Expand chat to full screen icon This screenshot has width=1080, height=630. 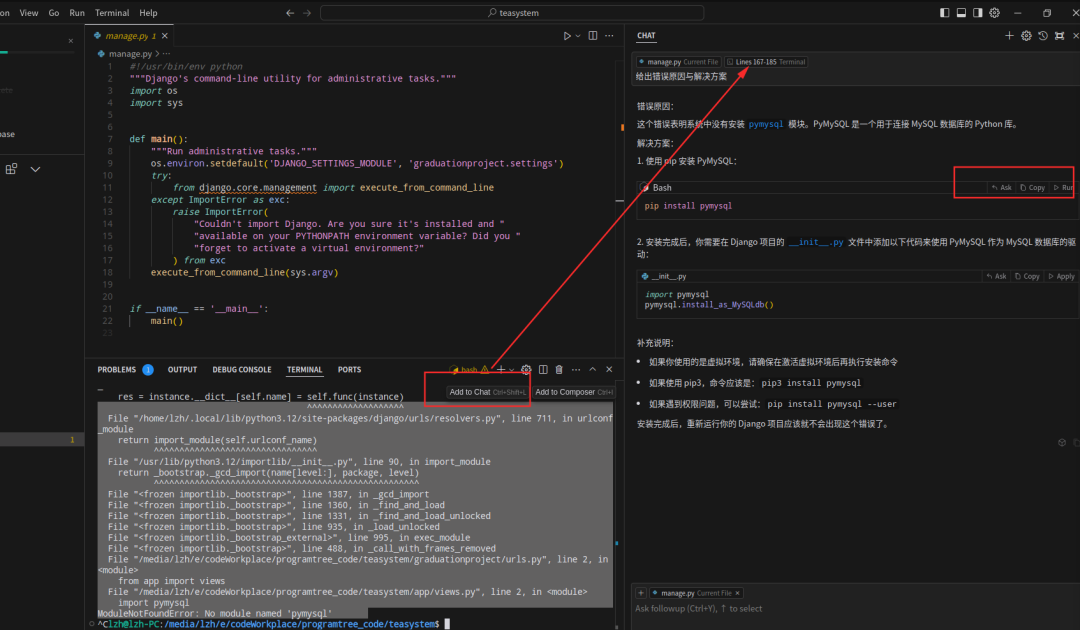[1059, 36]
